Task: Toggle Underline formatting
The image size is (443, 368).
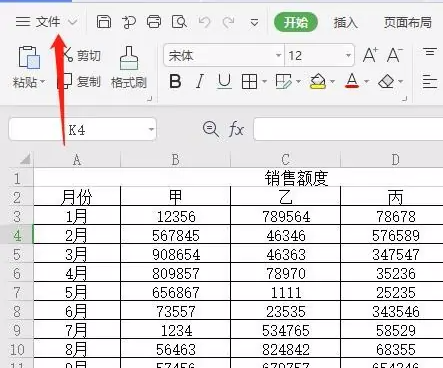Action: (224, 82)
